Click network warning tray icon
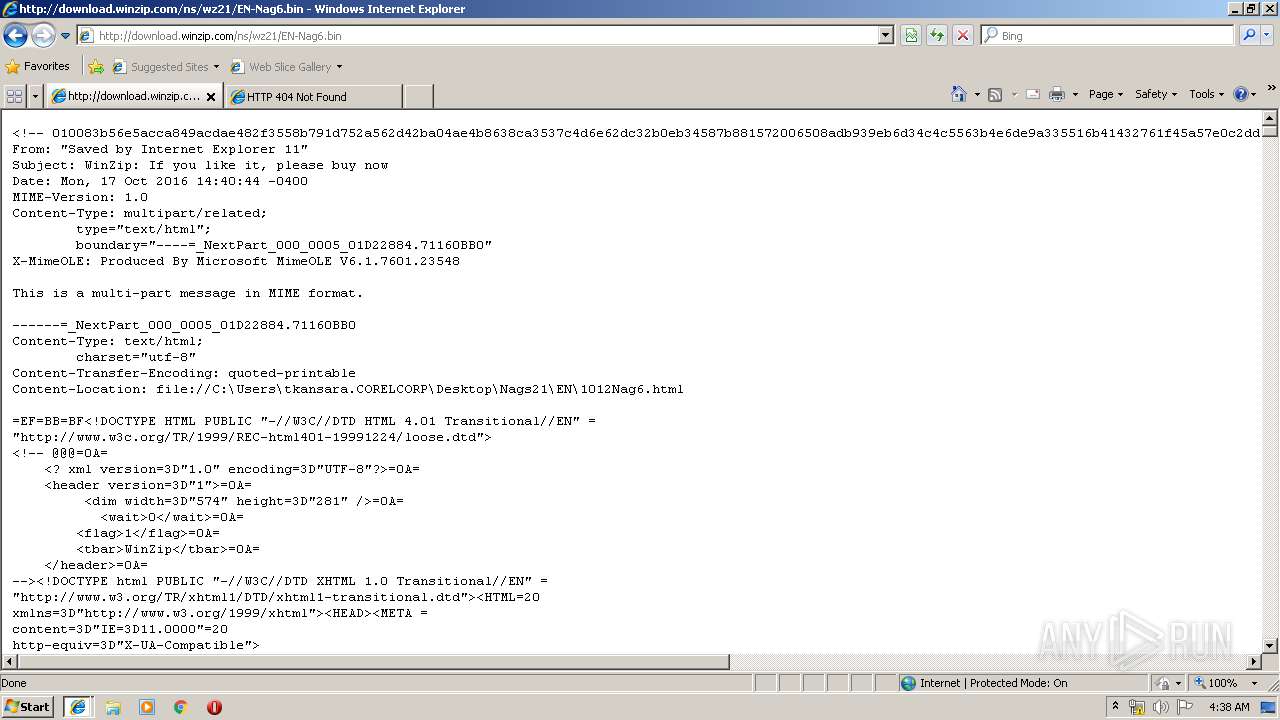The width and height of the screenshot is (1280, 720). tap(1137, 707)
